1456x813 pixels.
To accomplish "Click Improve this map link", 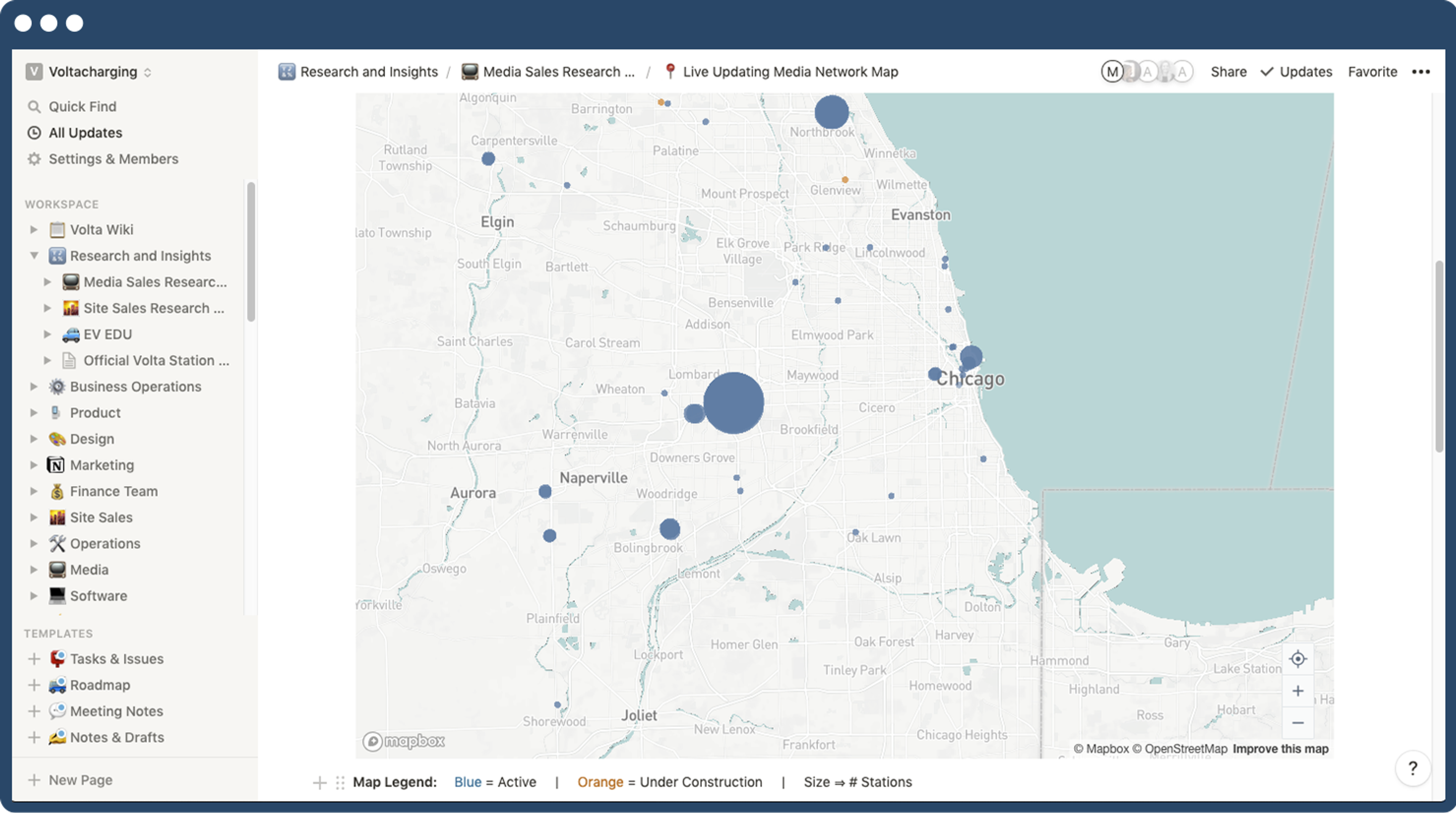I will tap(1280, 749).
